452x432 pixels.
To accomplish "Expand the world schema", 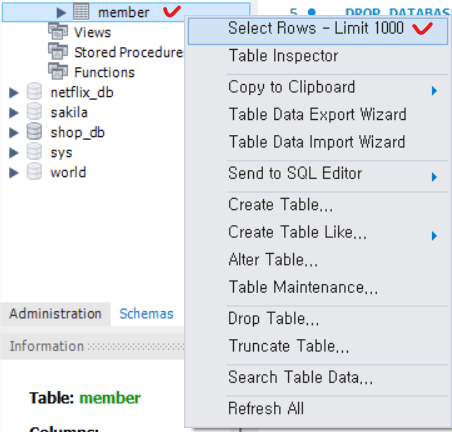I will 14,173.
